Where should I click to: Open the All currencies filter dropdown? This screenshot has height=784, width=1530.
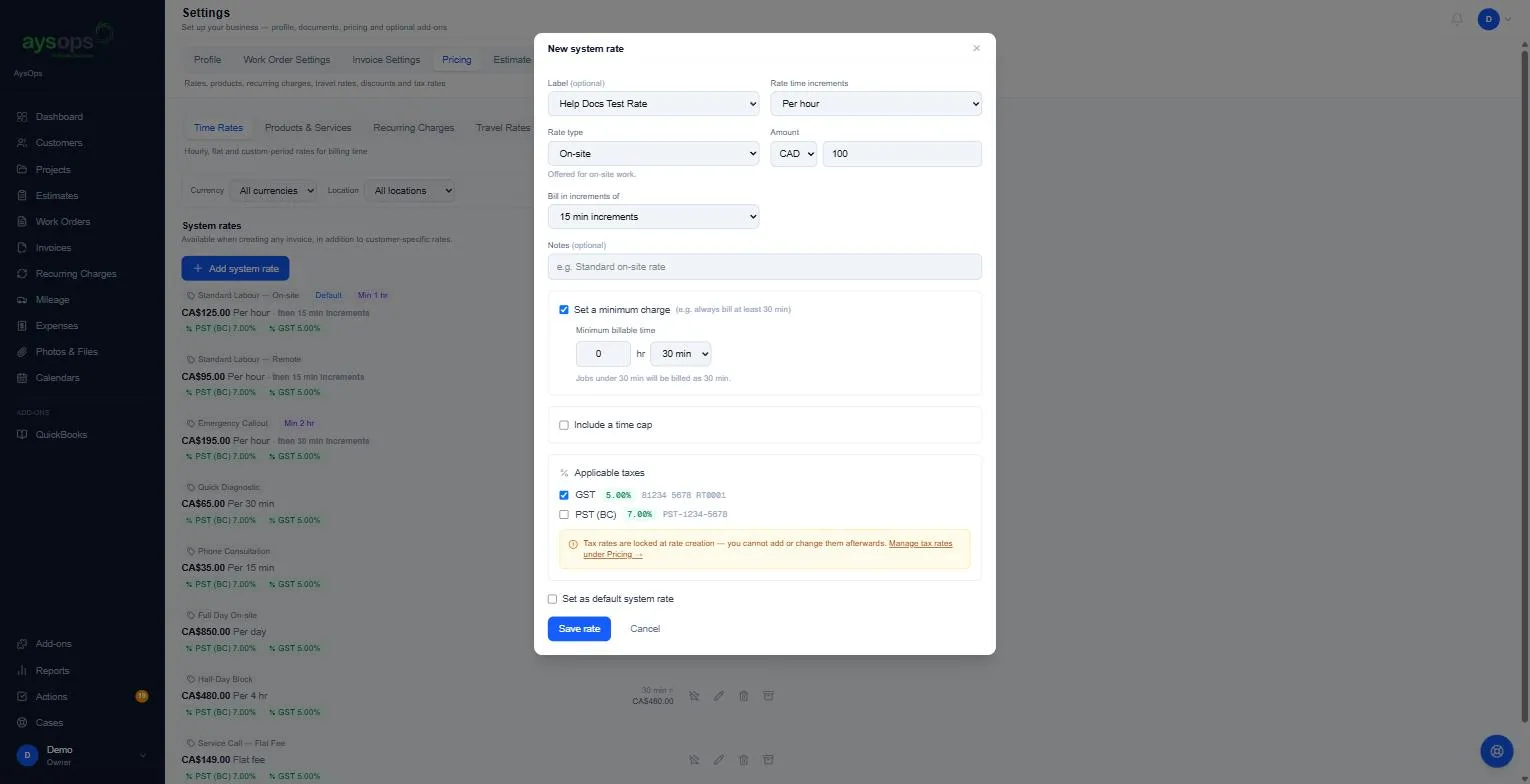tap(273, 190)
